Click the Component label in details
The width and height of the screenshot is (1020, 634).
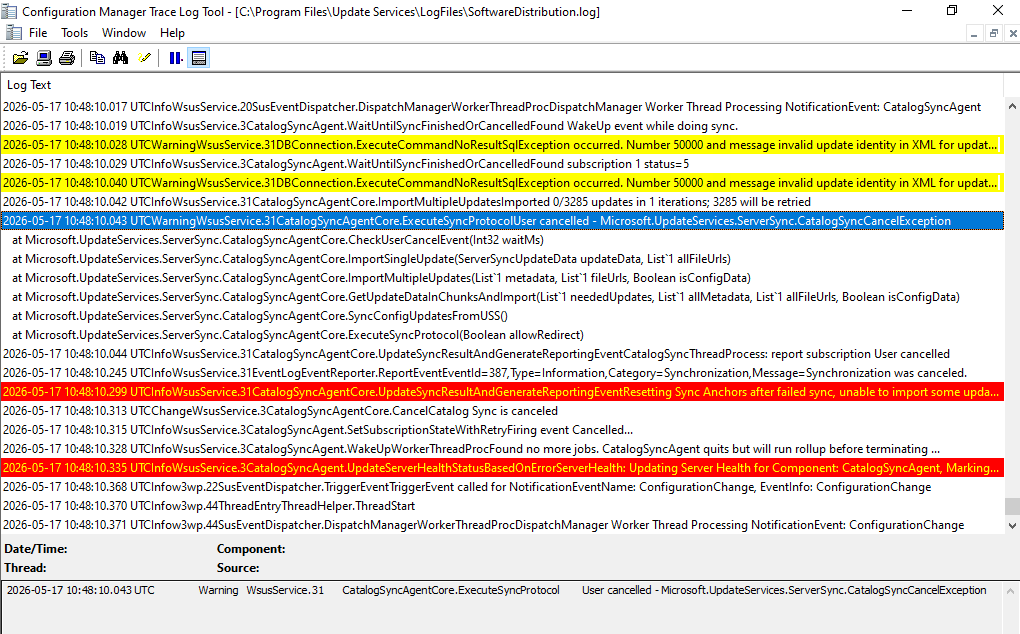pyautogui.click(x=251, y=549)
